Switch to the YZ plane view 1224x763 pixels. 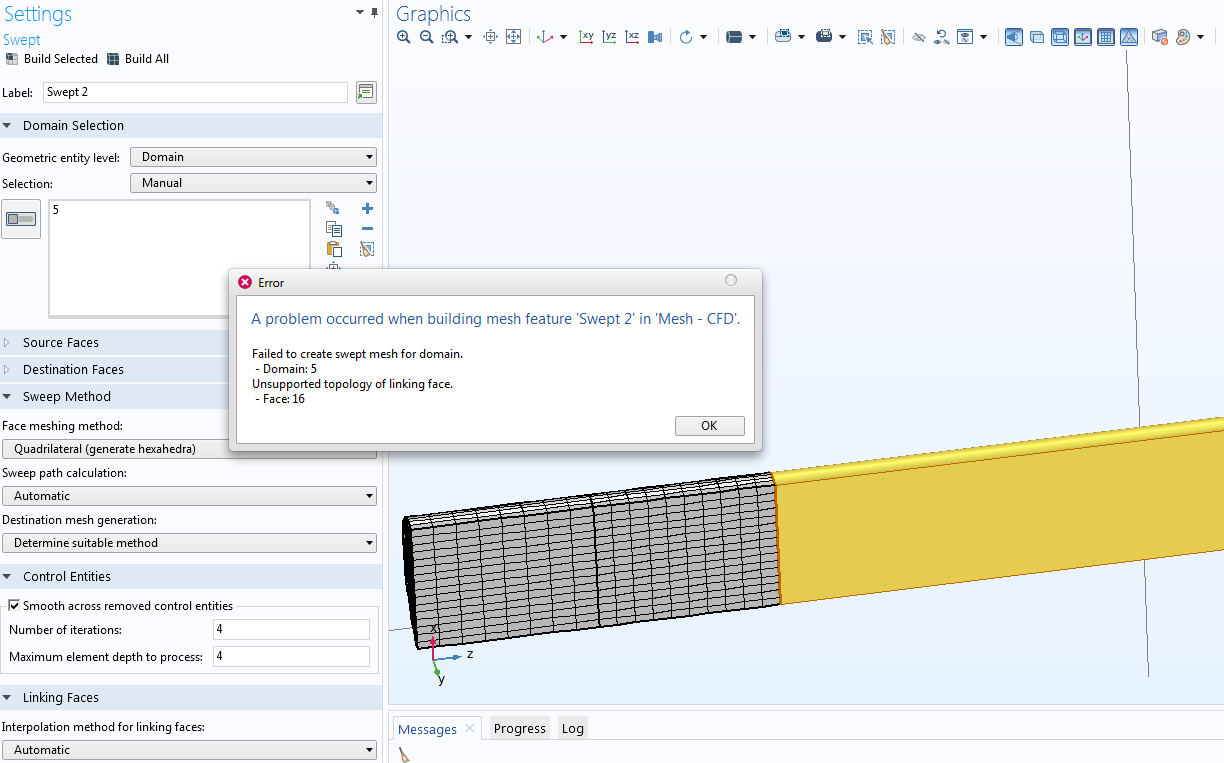pyautogui.click(x=610, y=37)
